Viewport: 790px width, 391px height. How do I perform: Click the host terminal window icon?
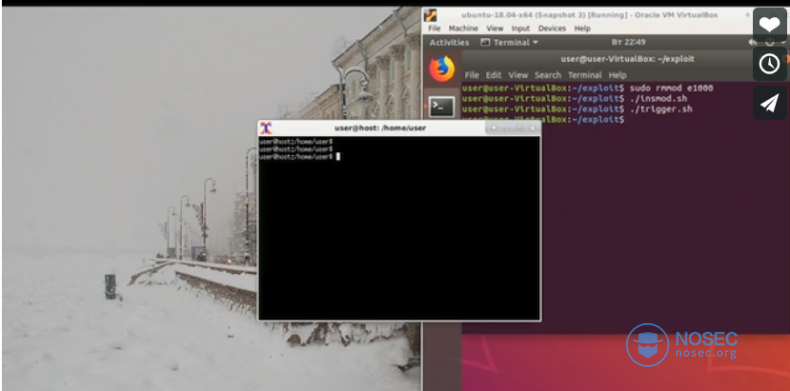tap(266, 128)
